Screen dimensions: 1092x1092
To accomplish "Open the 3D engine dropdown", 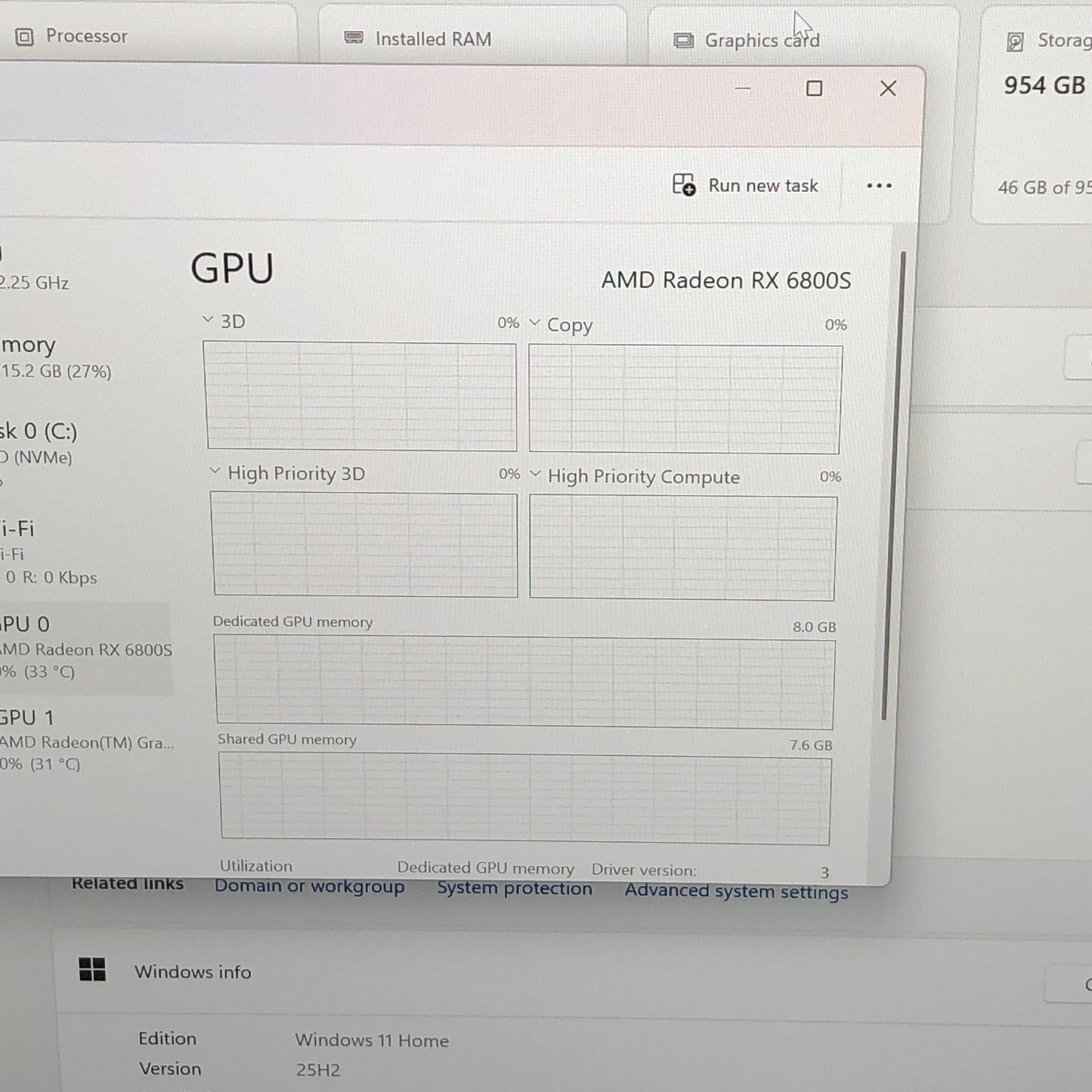I will [208, 320].
